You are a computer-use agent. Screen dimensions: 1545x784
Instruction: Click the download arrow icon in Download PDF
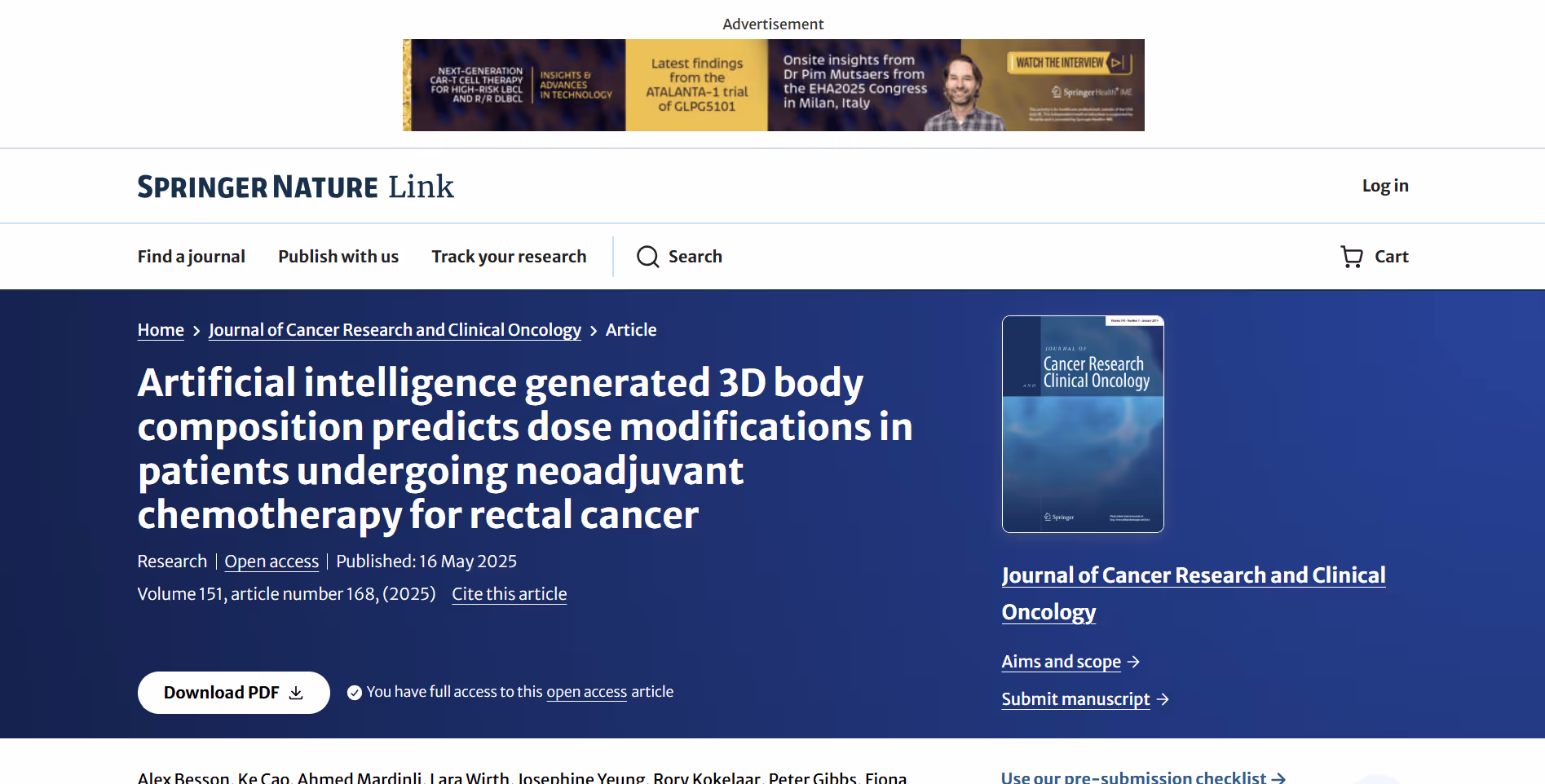coord(296,693)
